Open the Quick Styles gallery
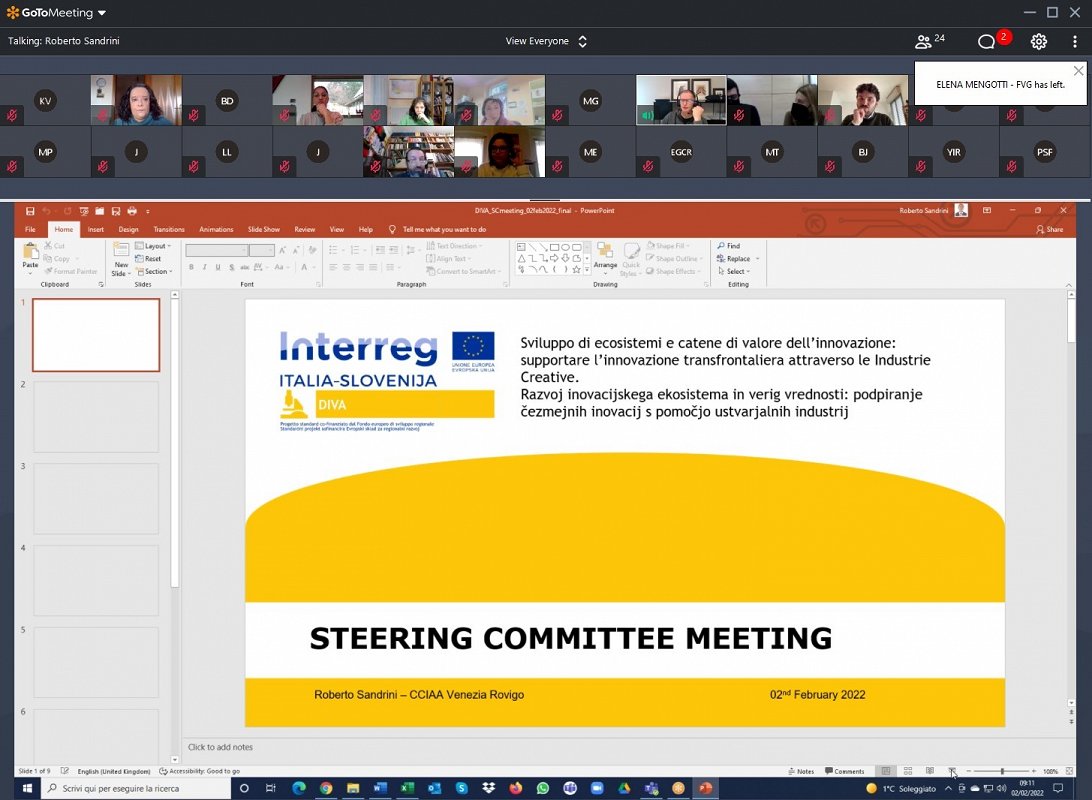The image size is (1092, 800). coord(631,259)
